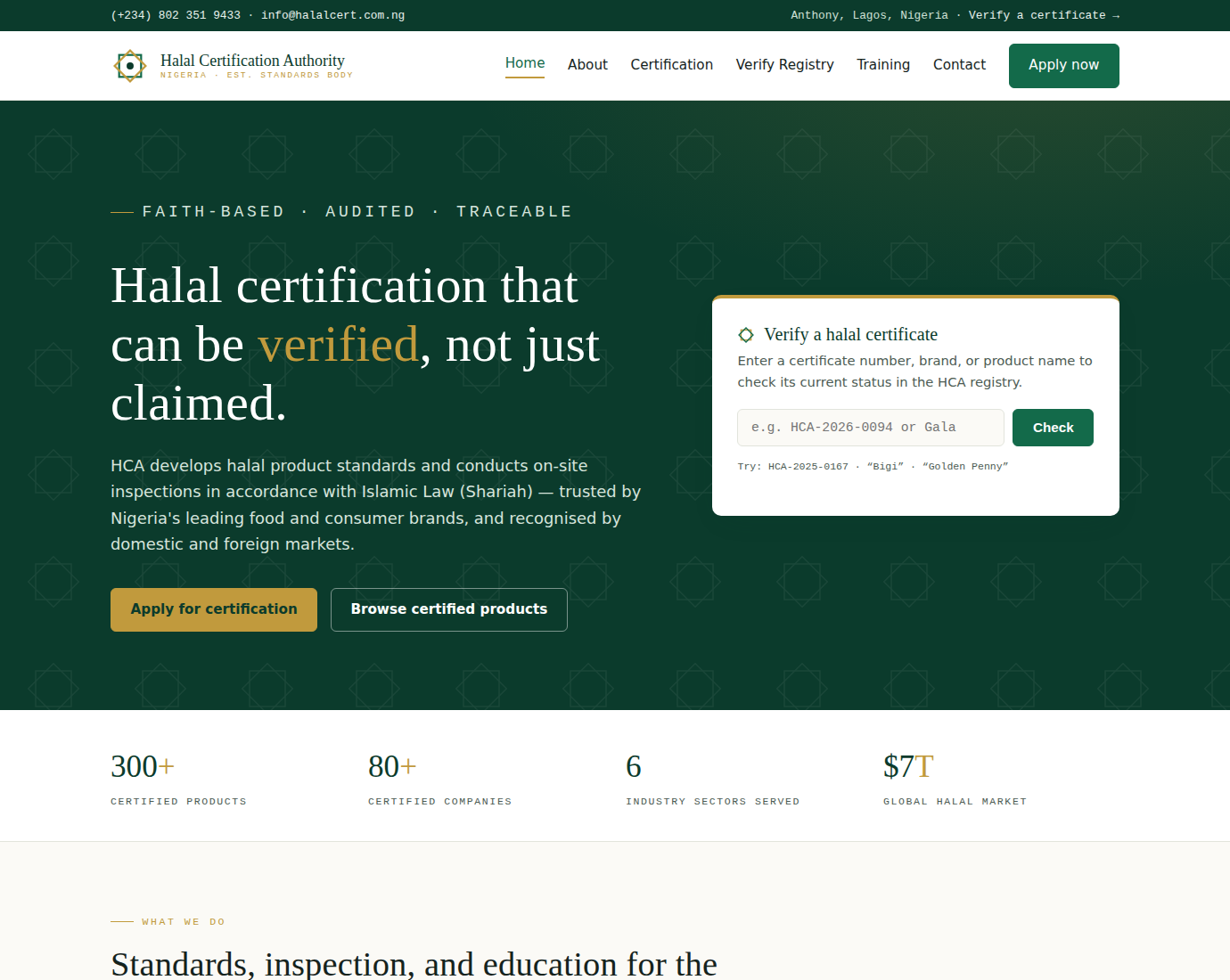Click the Halal Certification Authority site title

(x=252, y=61)
